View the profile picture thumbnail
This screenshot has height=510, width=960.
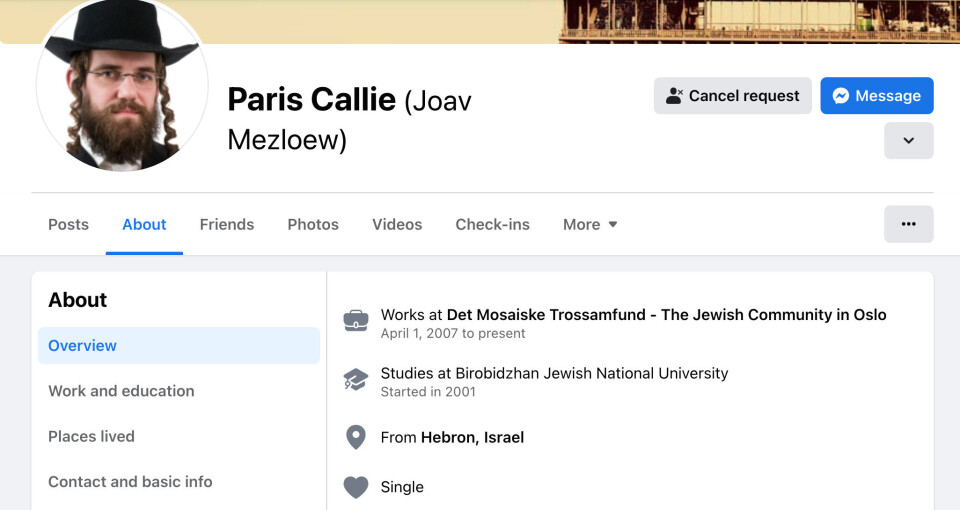pos(122,88)
